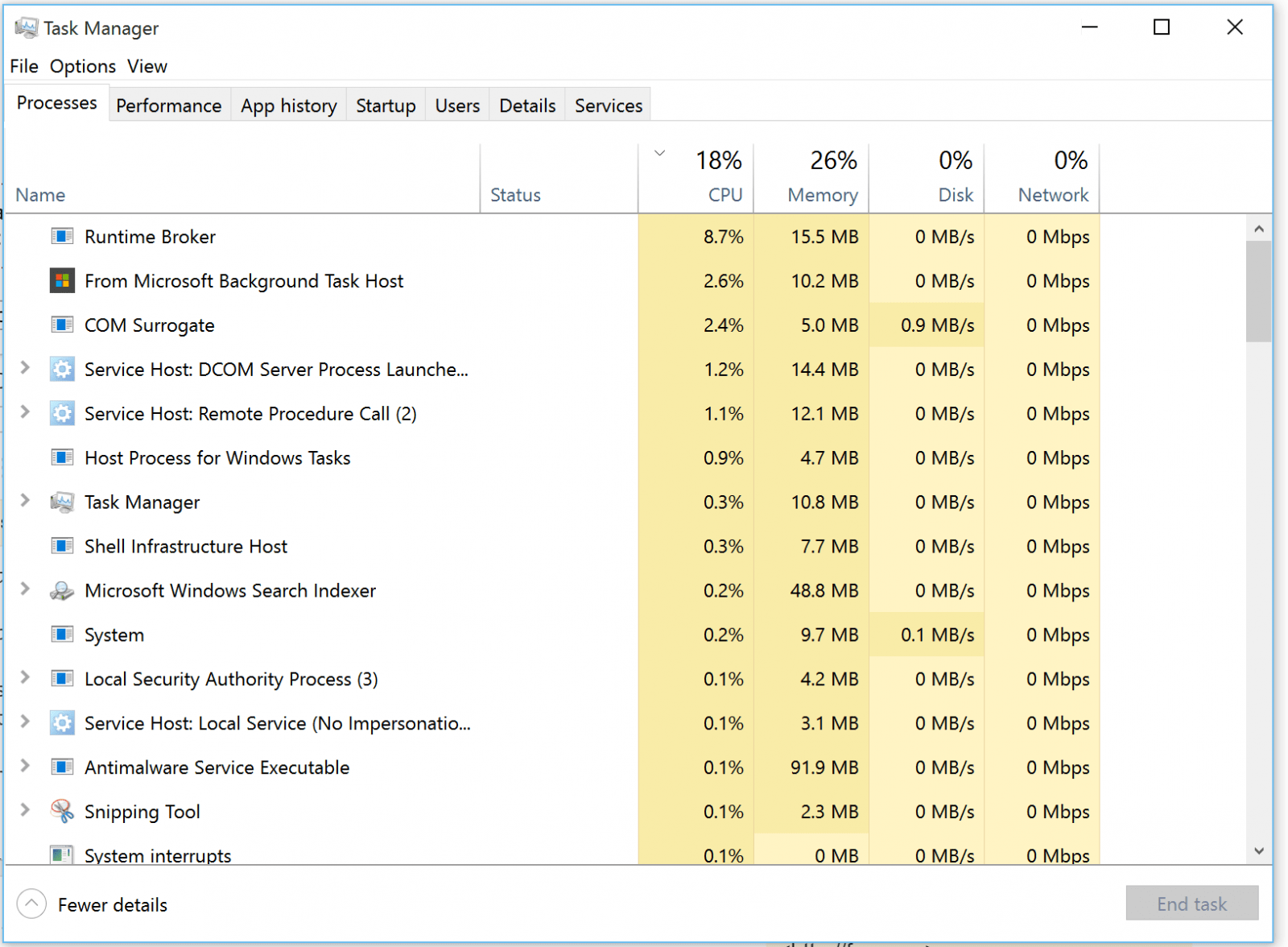Screen dimensions: 1288x947
Task: Click the Shell Infrastructure Host icon
Action: click(x=62, y=547)
